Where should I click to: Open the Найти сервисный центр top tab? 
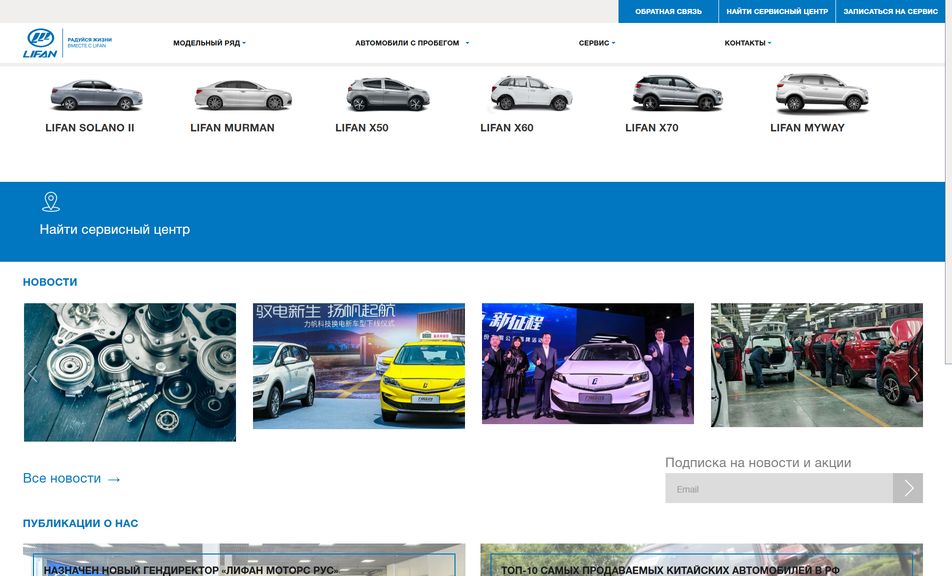tap(777, 12)
